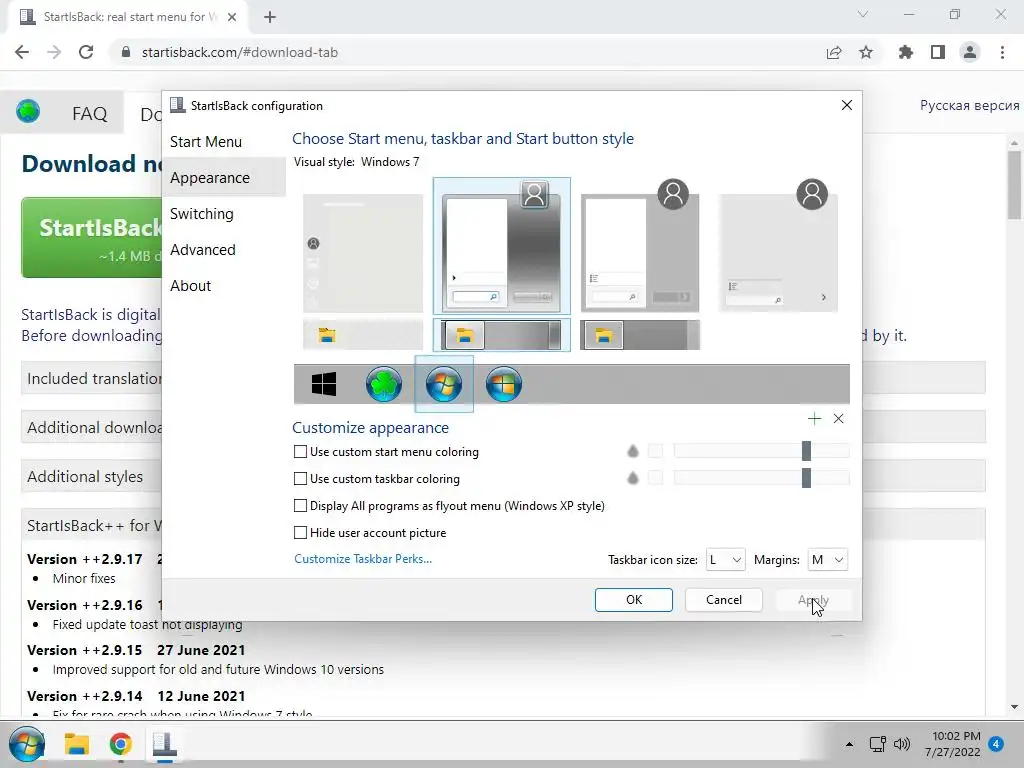
Task: Open notification center badge
Action: click(x=996, y=744)
